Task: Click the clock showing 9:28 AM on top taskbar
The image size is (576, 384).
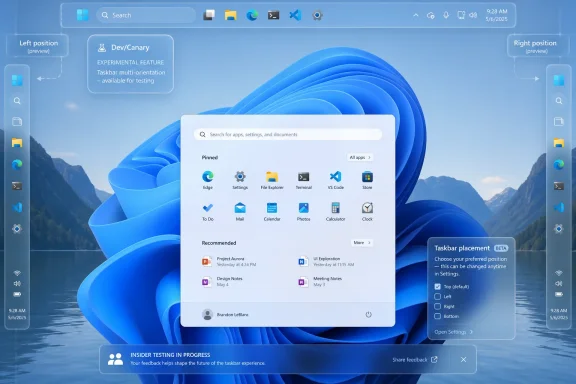Action: [x=497, y=15]
